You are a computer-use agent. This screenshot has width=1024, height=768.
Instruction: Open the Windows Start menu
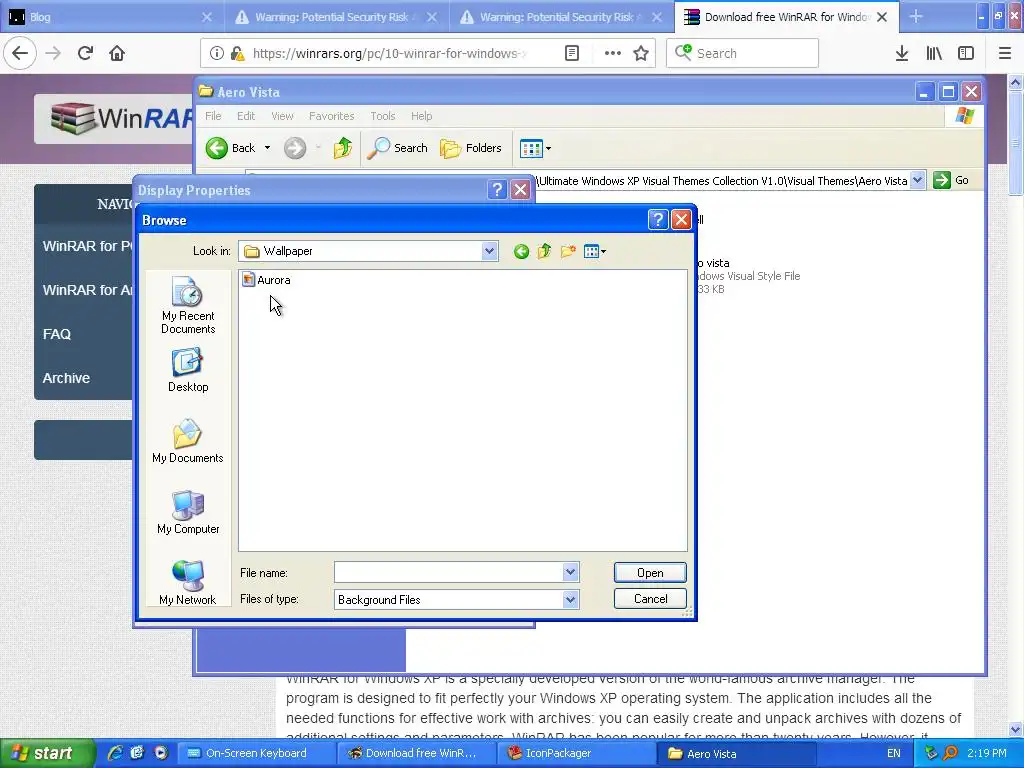tap(46, 754)
